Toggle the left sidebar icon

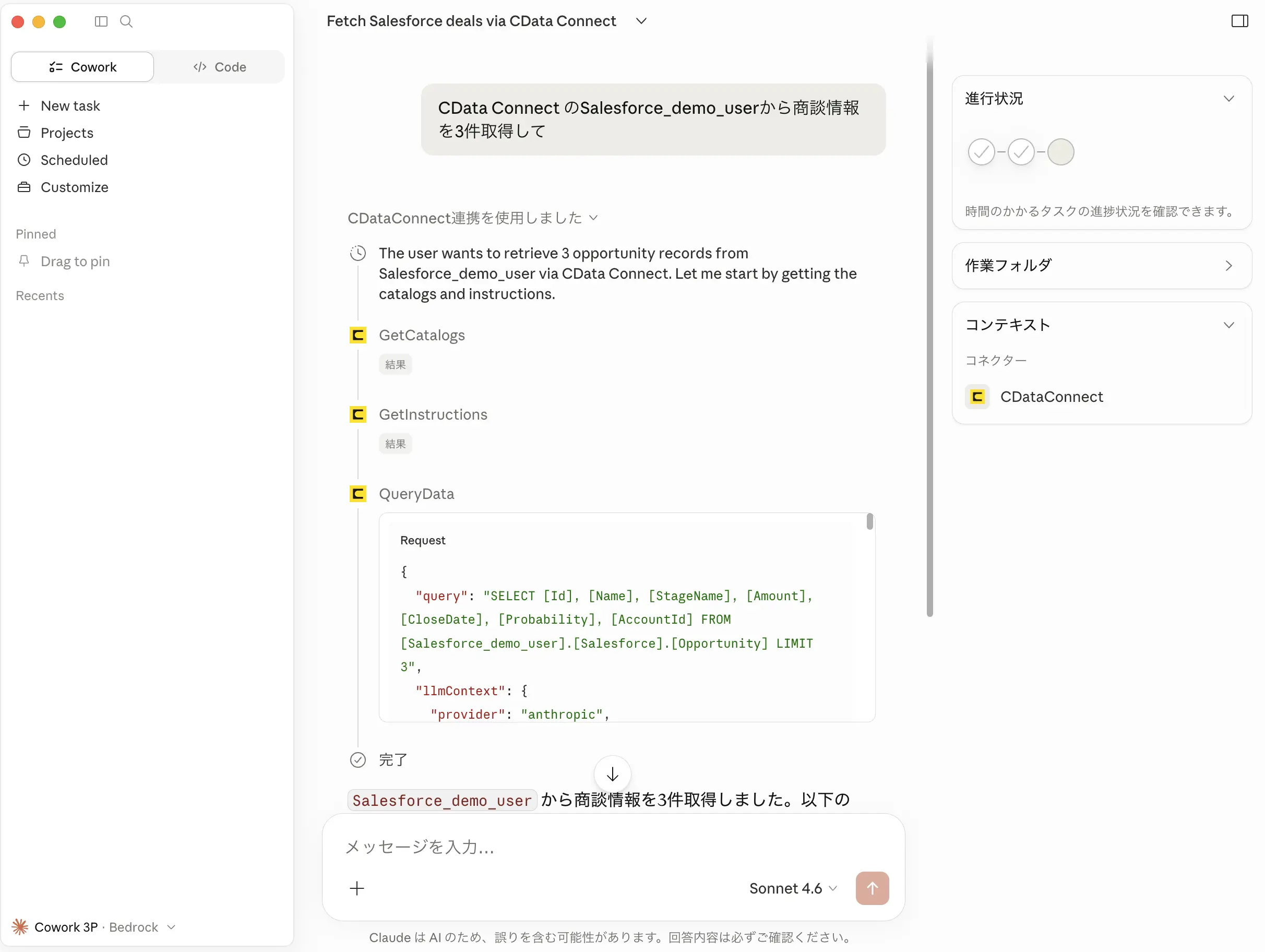(101, 21)
